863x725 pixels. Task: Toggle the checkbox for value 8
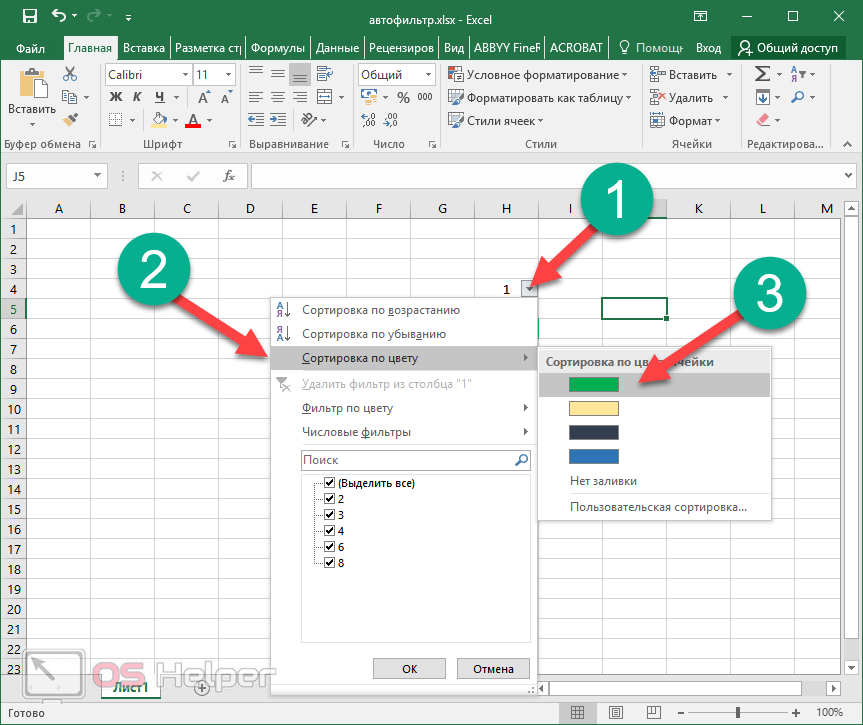[x=330, y=562]
